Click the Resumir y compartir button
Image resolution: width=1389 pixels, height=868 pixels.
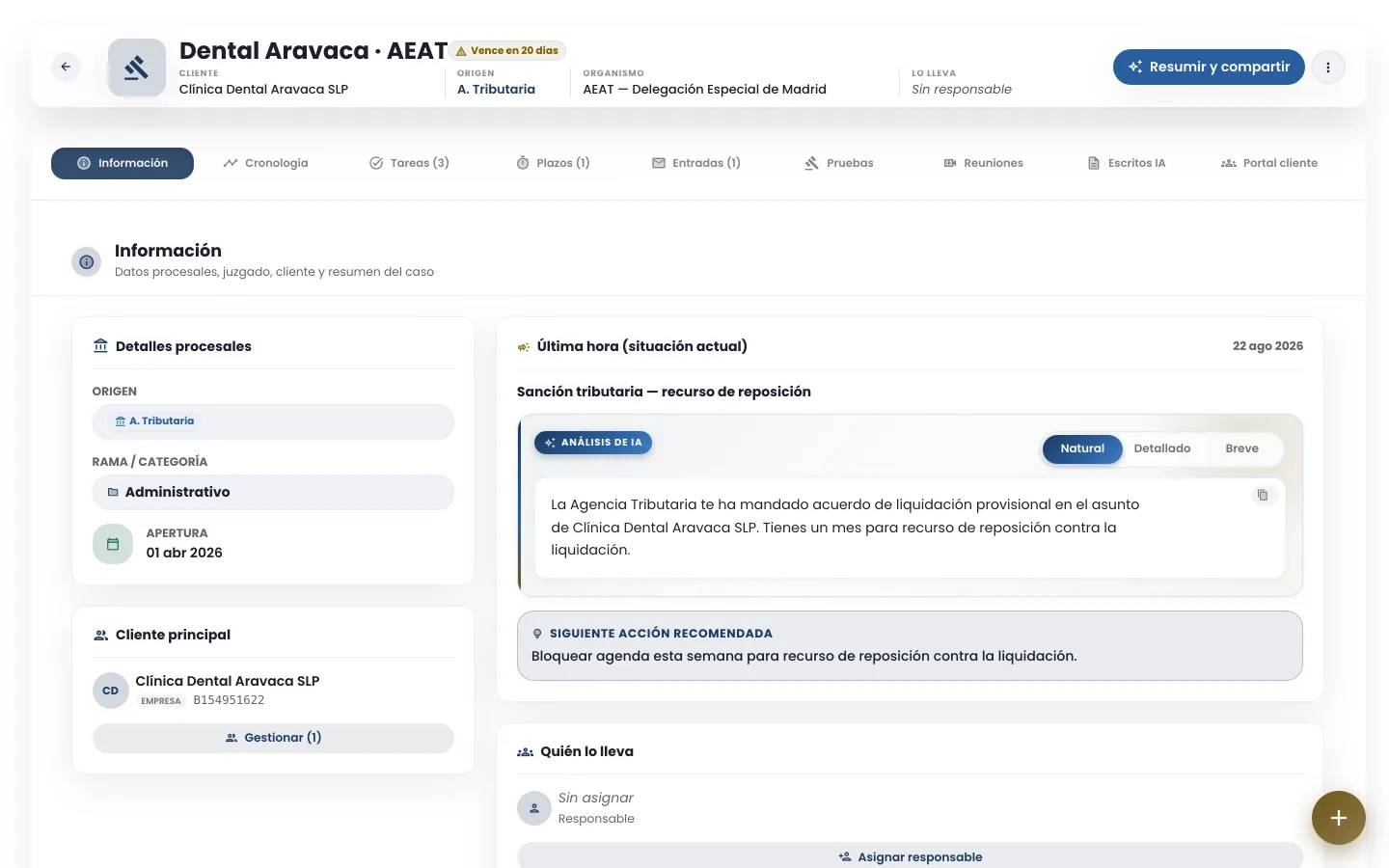[1209, 68]
